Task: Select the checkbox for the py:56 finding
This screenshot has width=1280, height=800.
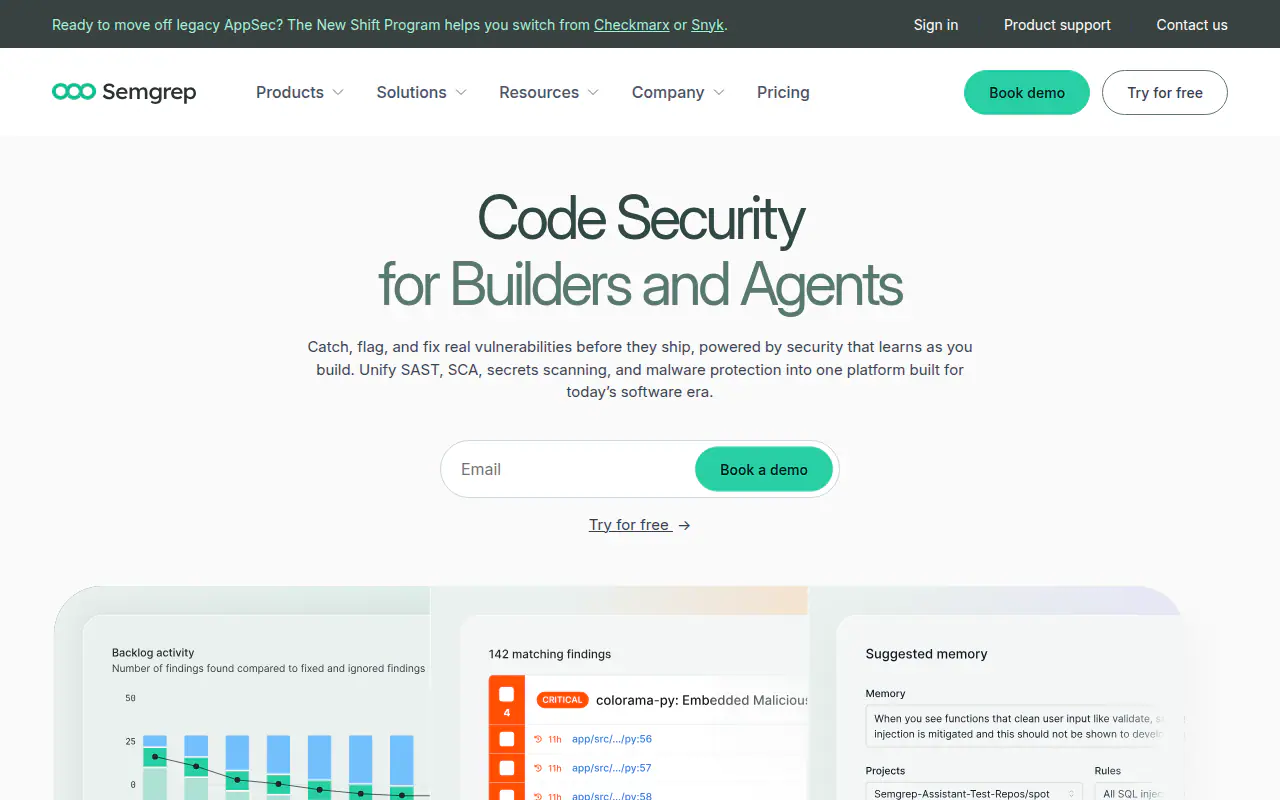Action: (x=506, y=739)
